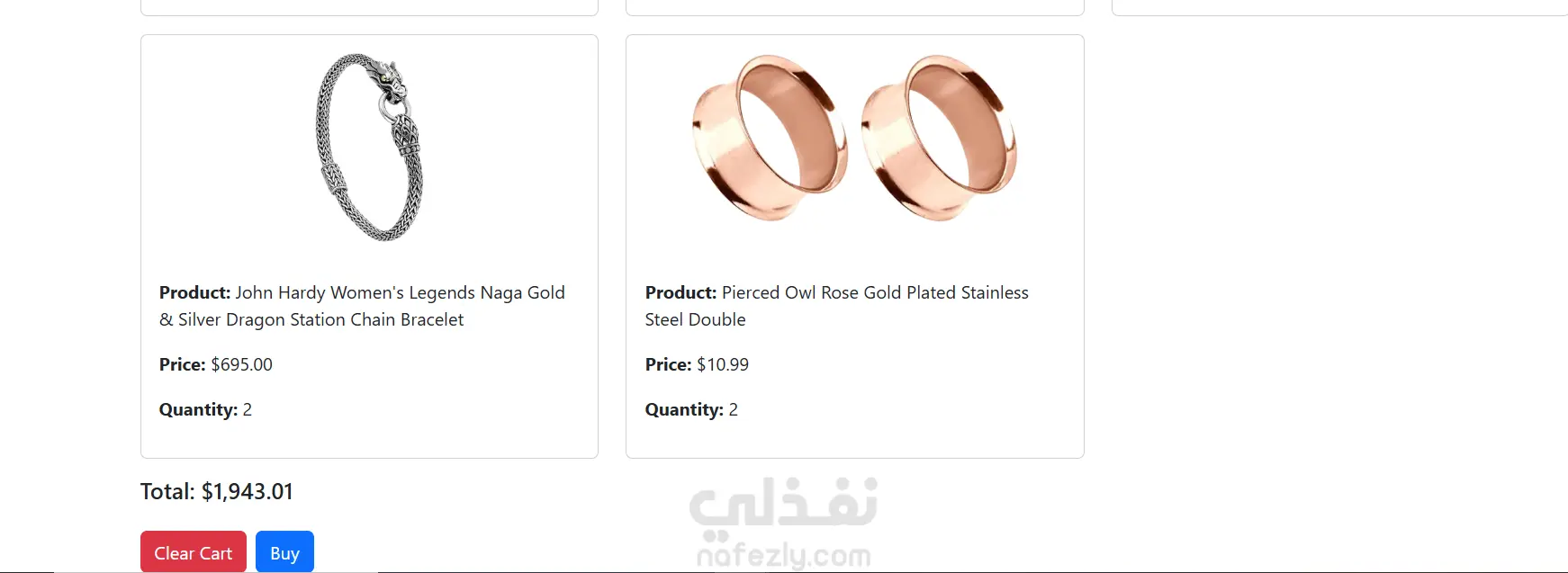Select the Pierced Owl product name
The width and height of the screenshot is (1568, 573).
click(x=874, y=293)
